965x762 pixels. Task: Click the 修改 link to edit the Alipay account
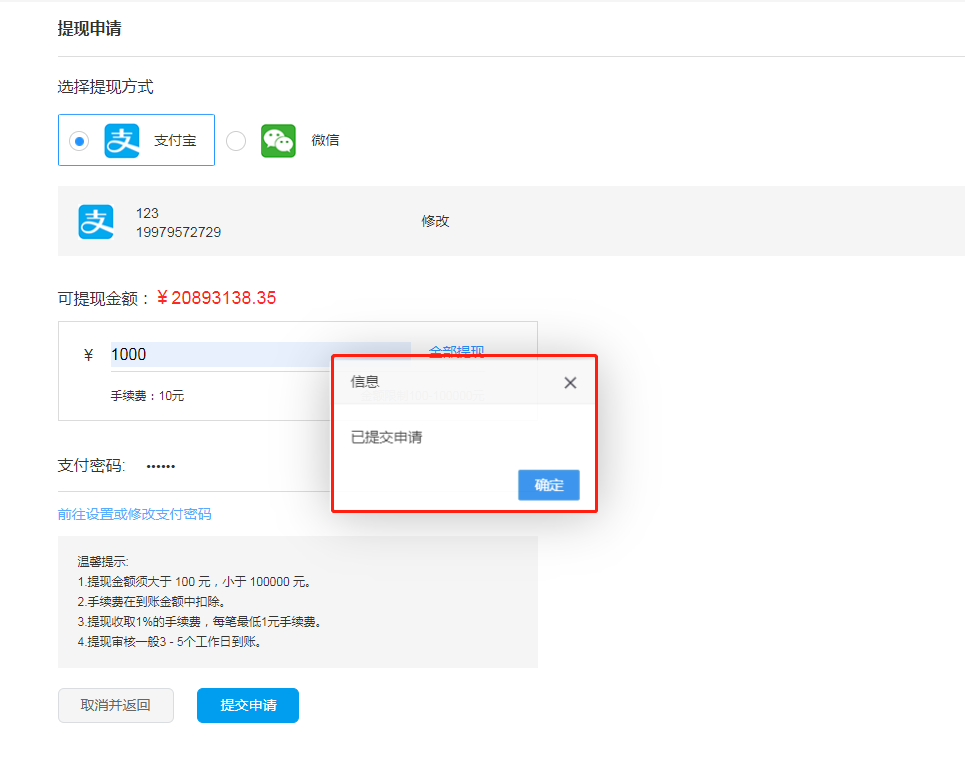[x=436, y=220]
